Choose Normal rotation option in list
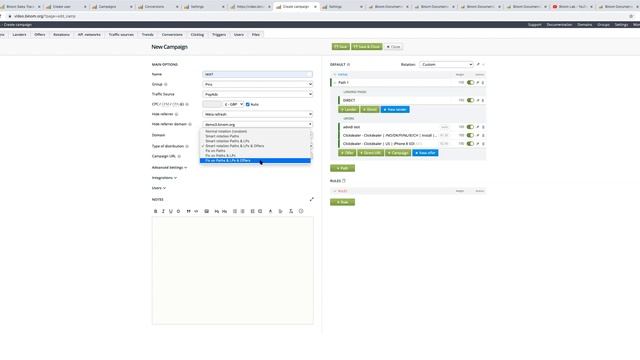 (255, 131)
